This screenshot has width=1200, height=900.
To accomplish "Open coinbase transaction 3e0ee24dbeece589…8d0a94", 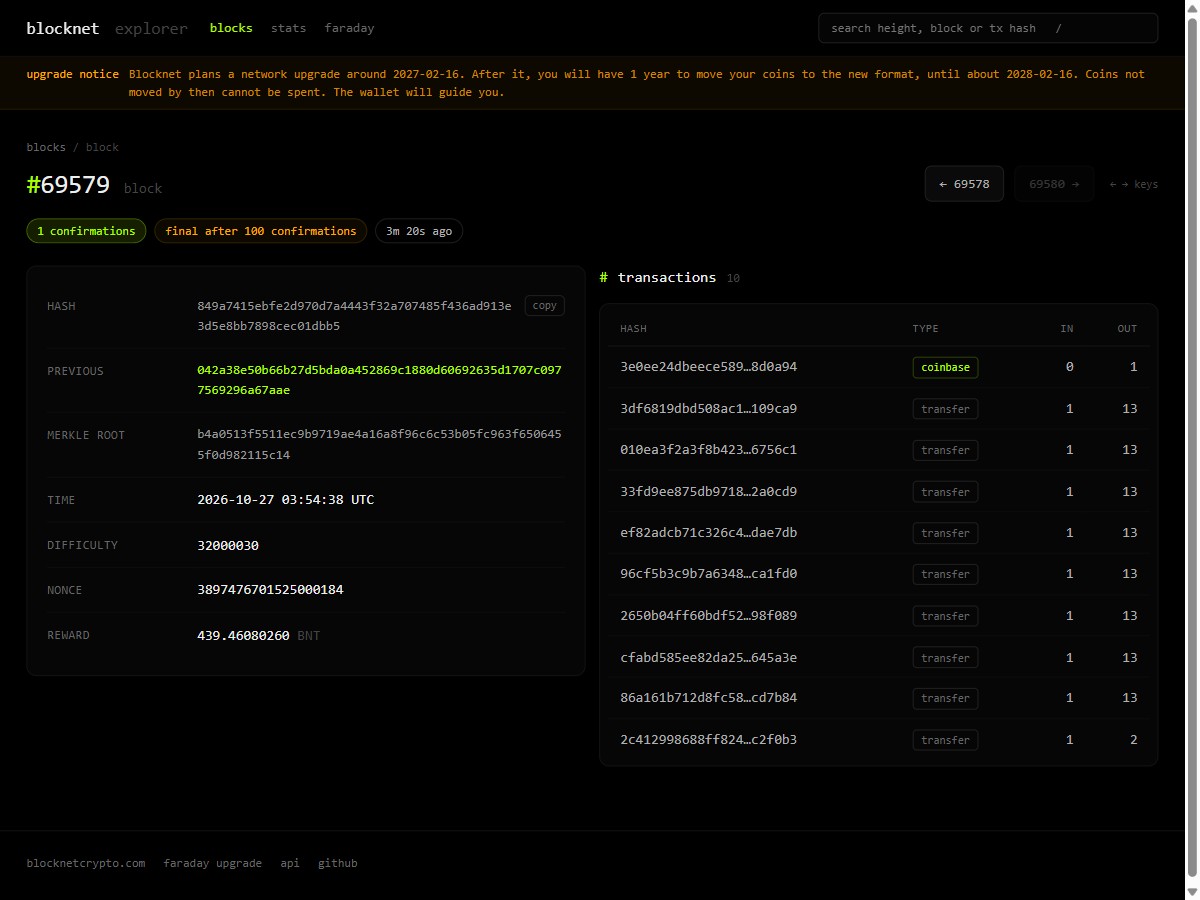I will point(709,367).
